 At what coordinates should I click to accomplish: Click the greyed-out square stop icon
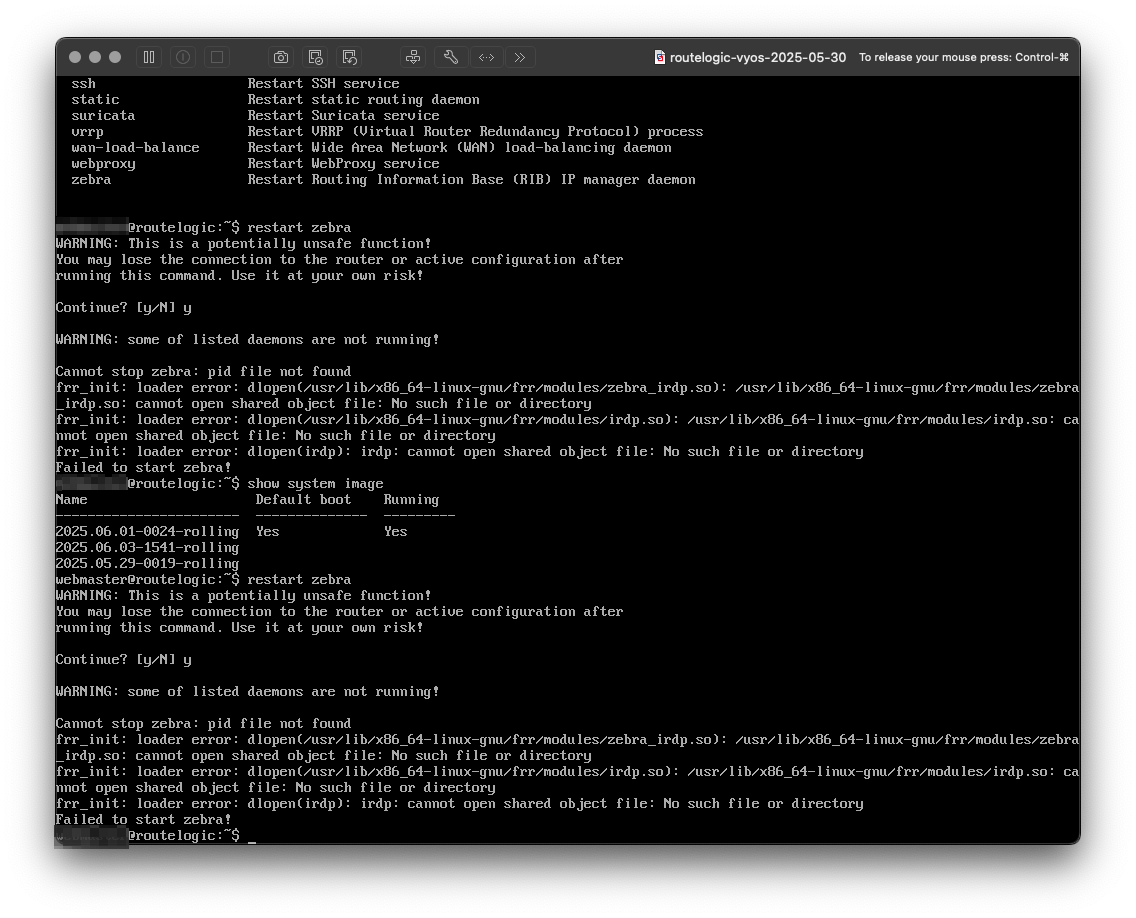217,57
